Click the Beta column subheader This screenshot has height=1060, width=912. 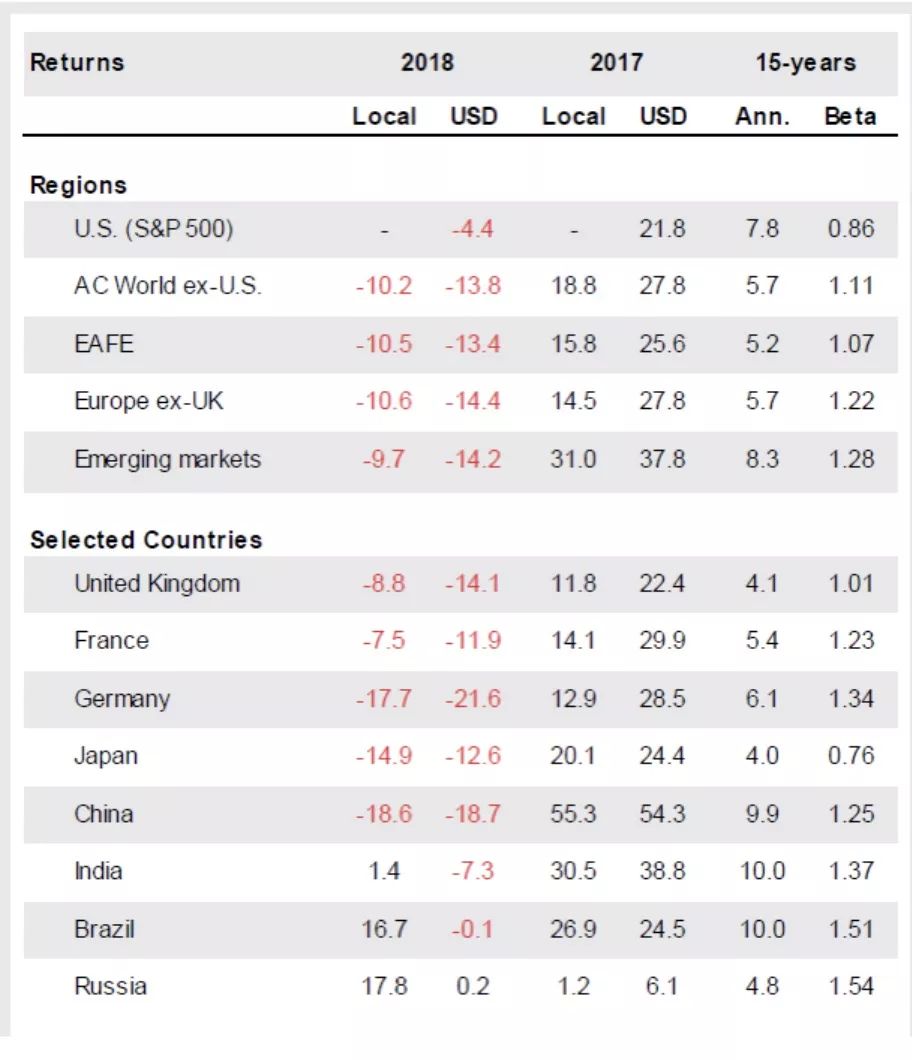pyautogui.click(x=850, y=116)
